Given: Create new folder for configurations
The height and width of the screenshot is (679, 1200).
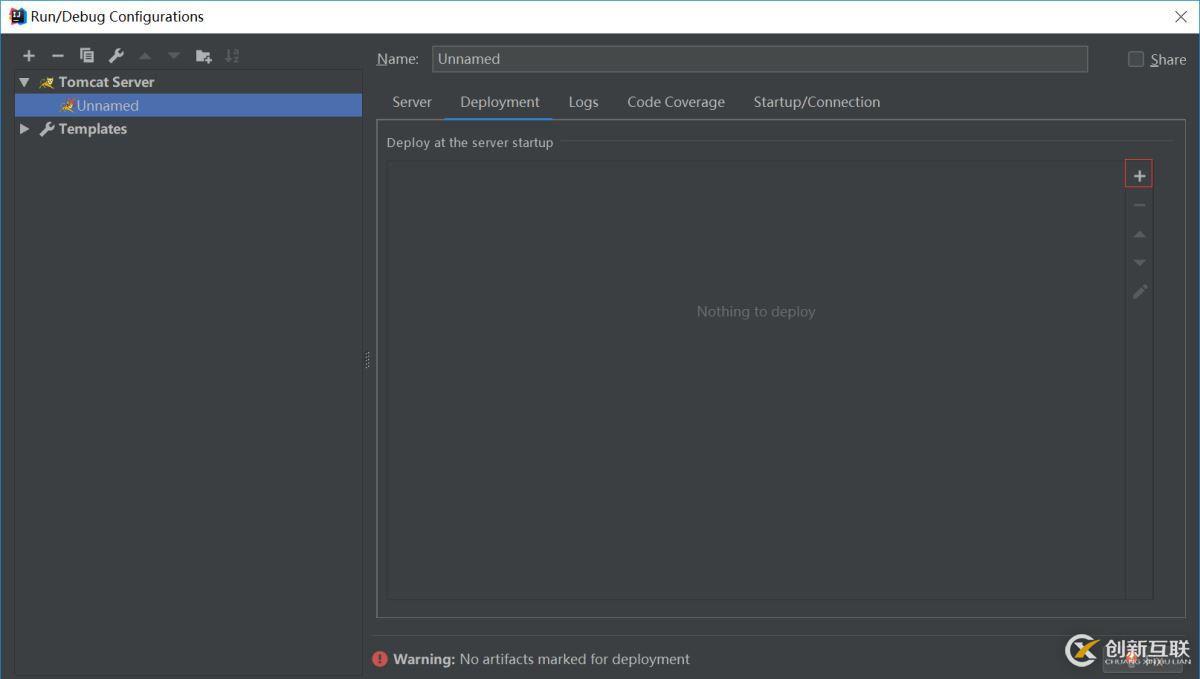Looking at the screenshot, I should 204,56.
